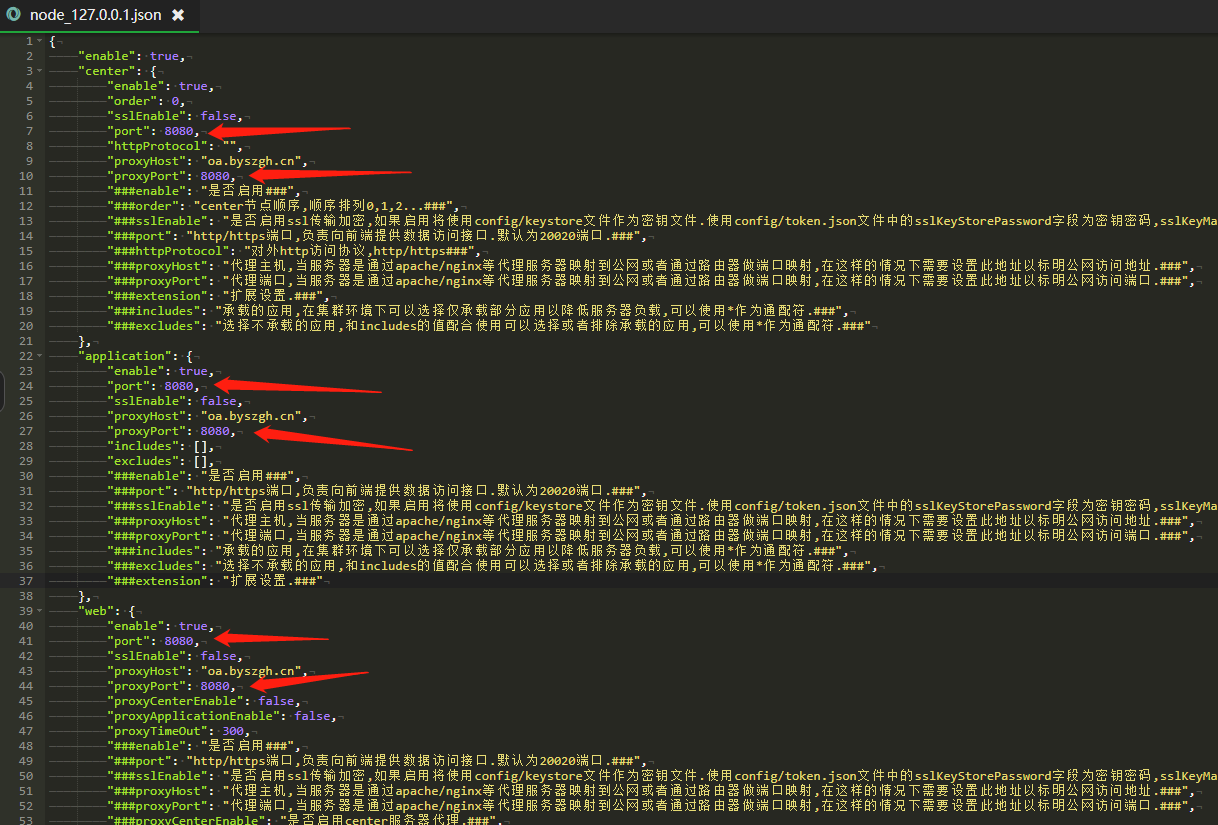Image resolution: width=1218 pixels, height=825 pixels.
Task: Click the "###extension" key on line 18
Action: point(158,296)
